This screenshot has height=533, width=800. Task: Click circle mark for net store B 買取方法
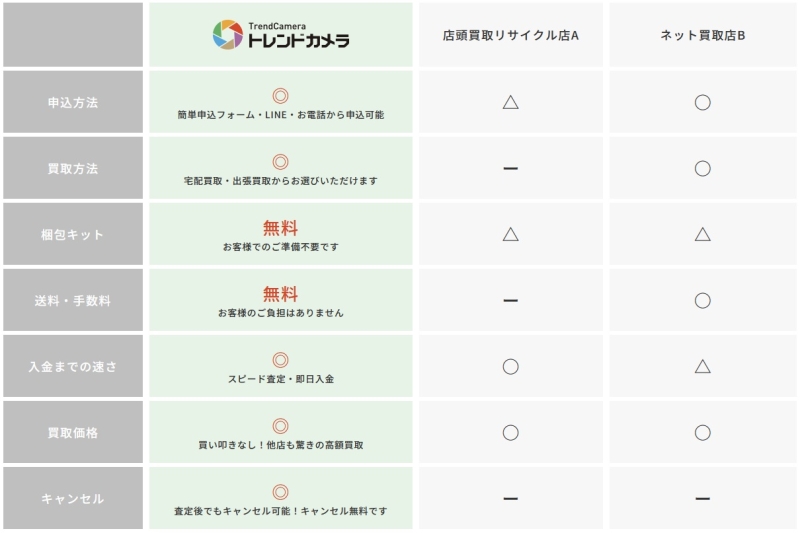[x=702, y=168]
